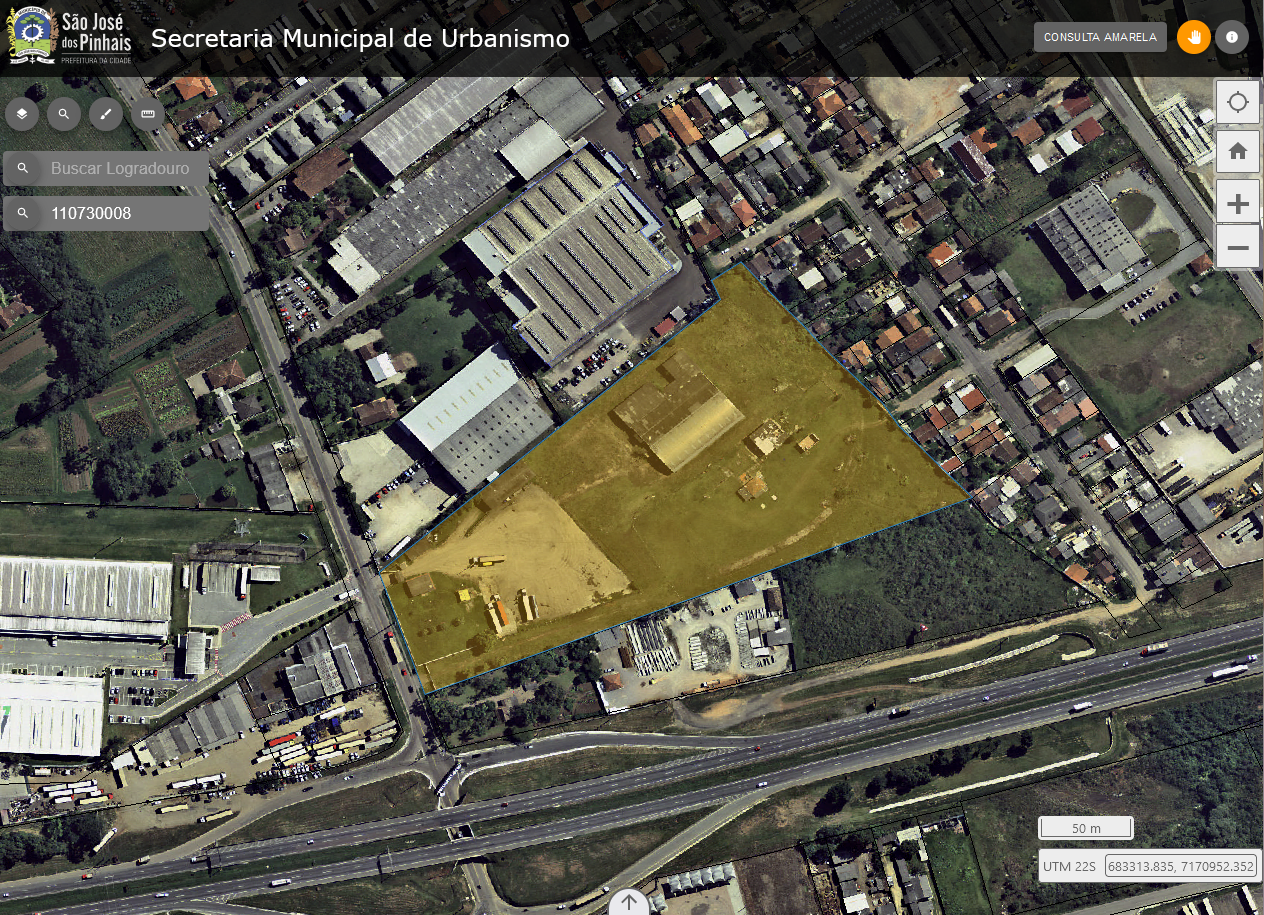Viewport: 1264px width, 915px height.
Task: Click the UTM 22S label
Action: point(1070,866)
